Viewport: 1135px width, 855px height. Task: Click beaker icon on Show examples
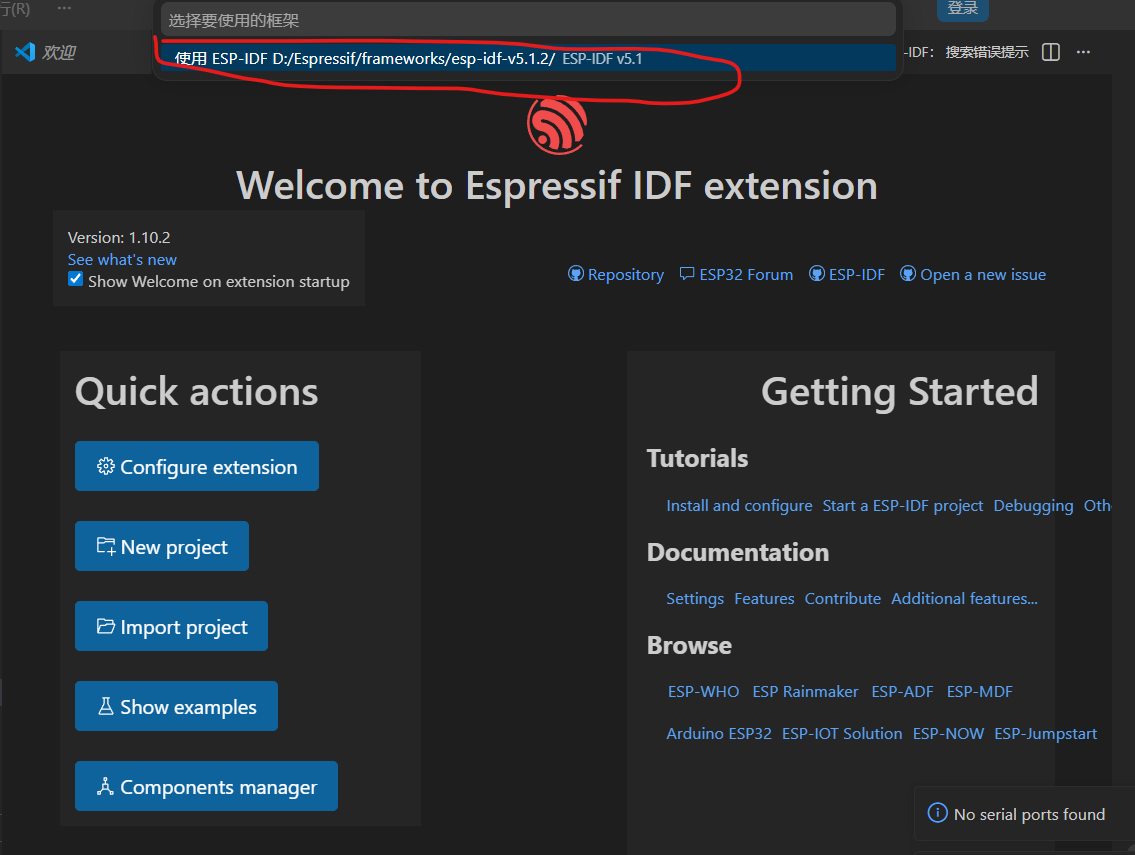tap(106, 706)
